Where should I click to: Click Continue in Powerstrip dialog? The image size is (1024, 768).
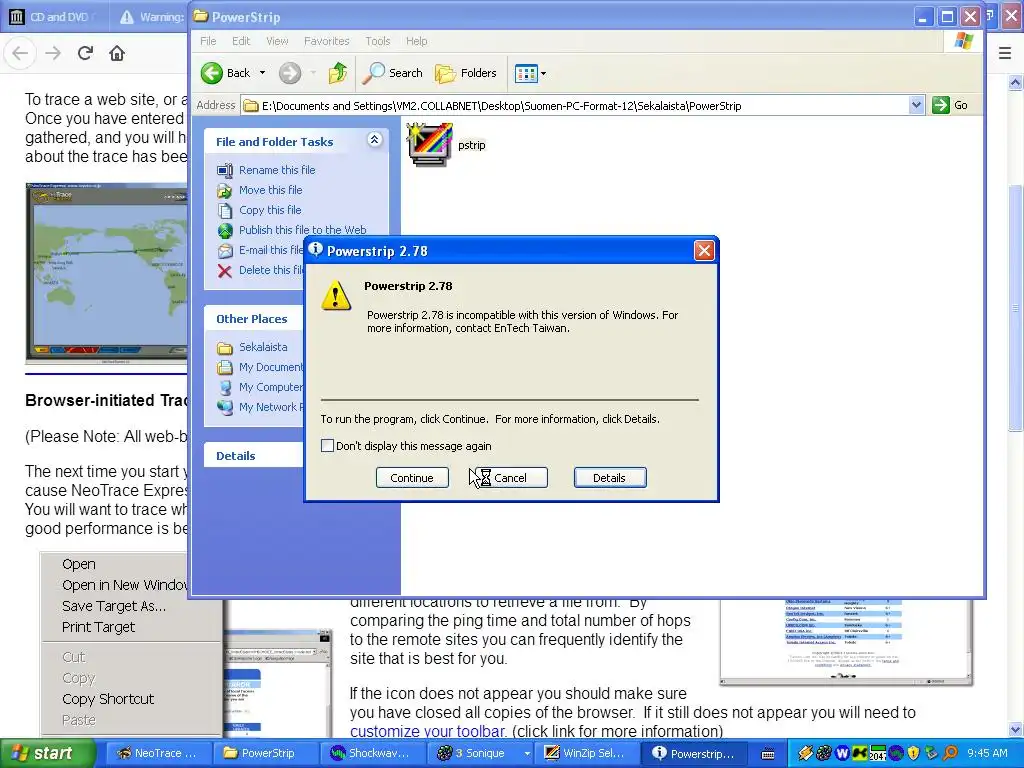coord(412,478)
